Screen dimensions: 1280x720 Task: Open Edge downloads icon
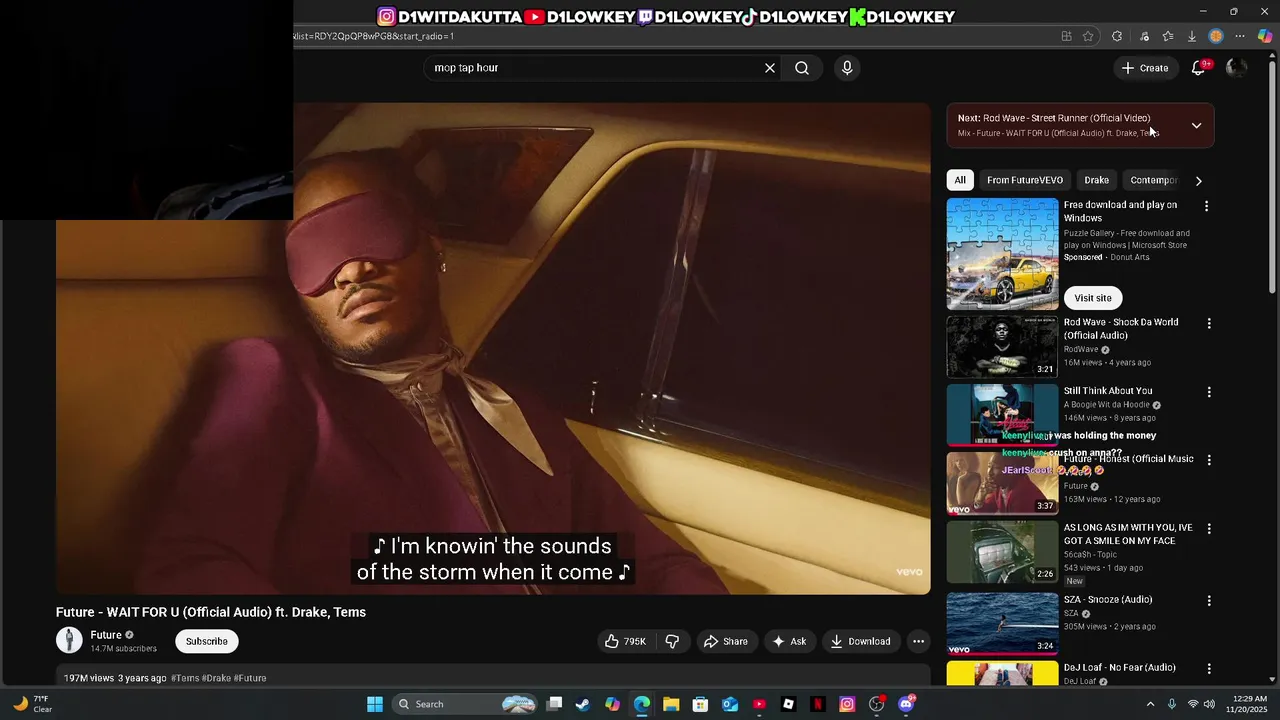[x=1192, y=36]
